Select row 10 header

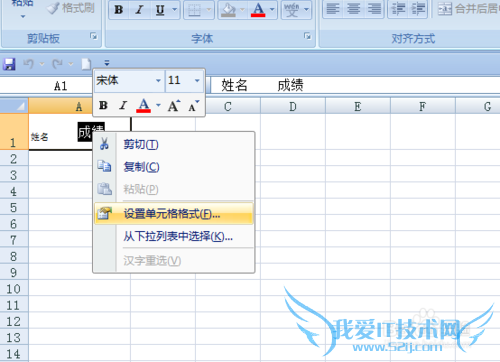[14, 289]
